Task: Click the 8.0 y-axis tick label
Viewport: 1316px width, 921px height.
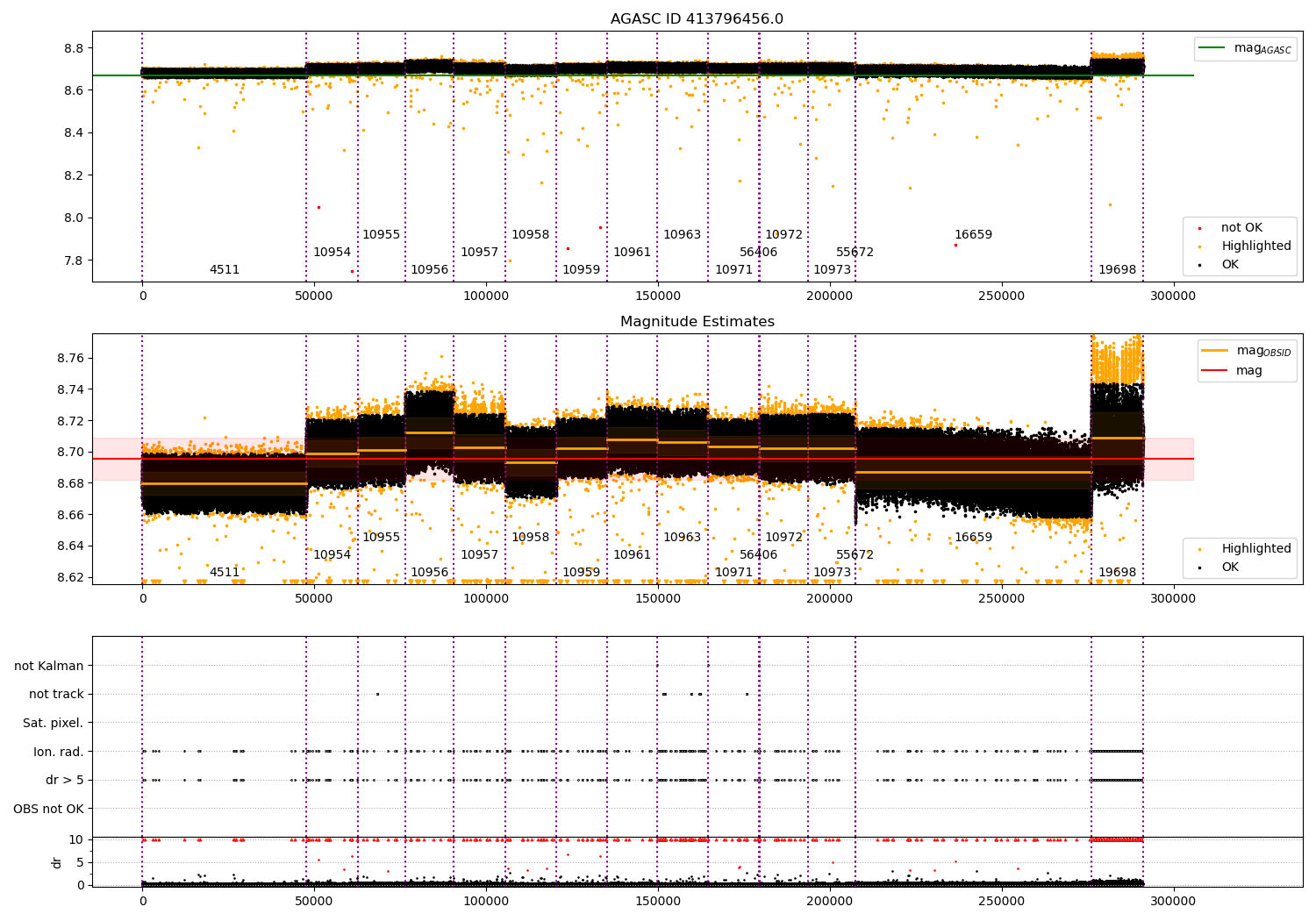Action: pos(74,218)
